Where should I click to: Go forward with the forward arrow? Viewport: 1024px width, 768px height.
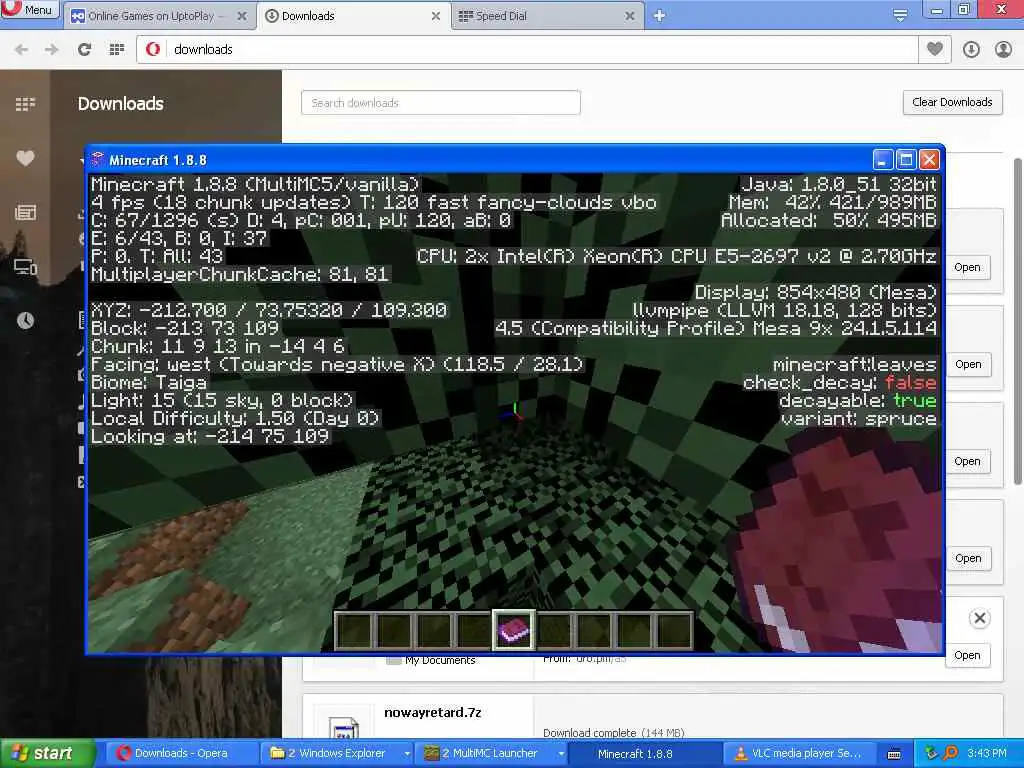(52, 50)
